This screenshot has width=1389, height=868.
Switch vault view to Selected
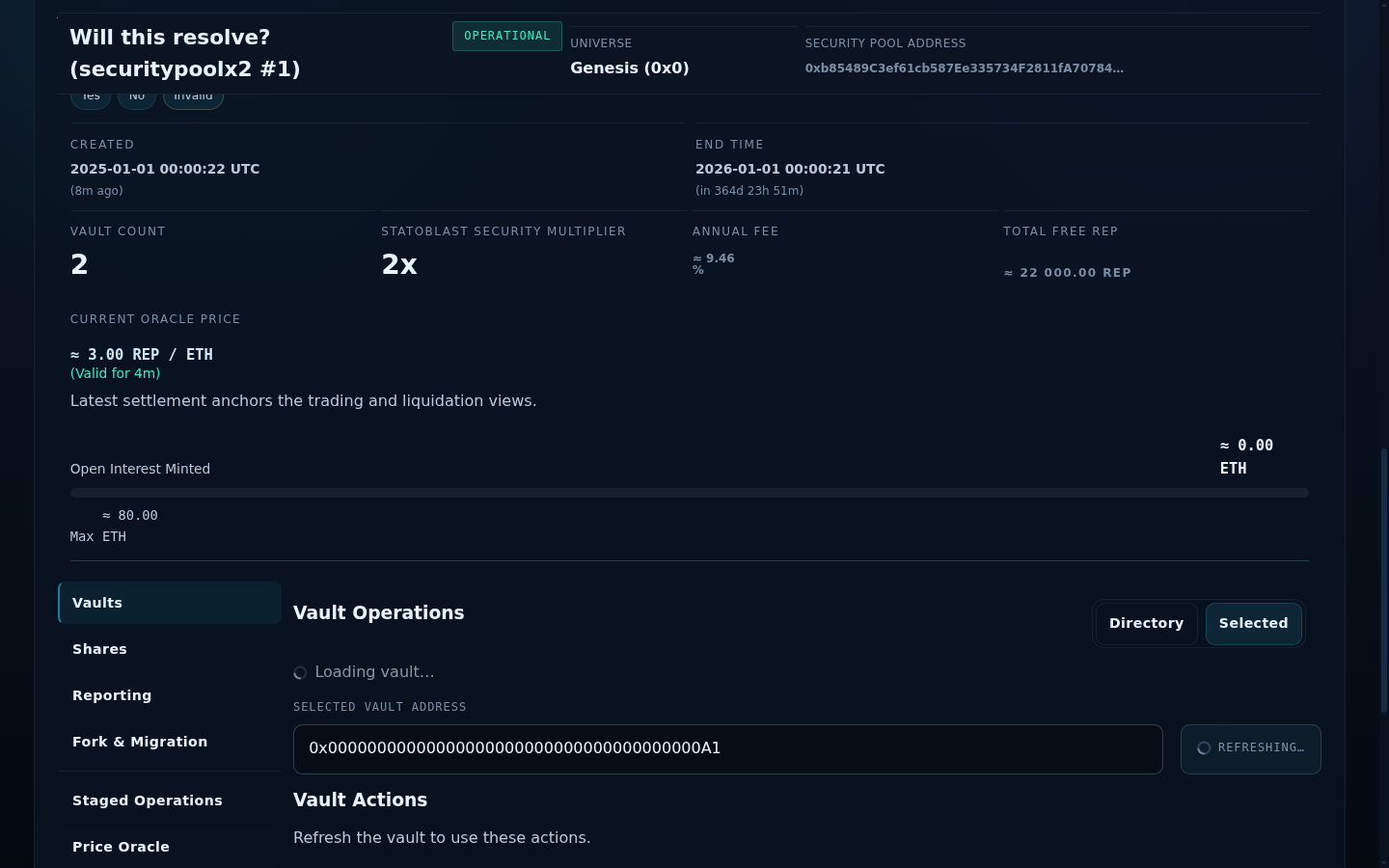pyautogui.click(x=1253, y=623)
